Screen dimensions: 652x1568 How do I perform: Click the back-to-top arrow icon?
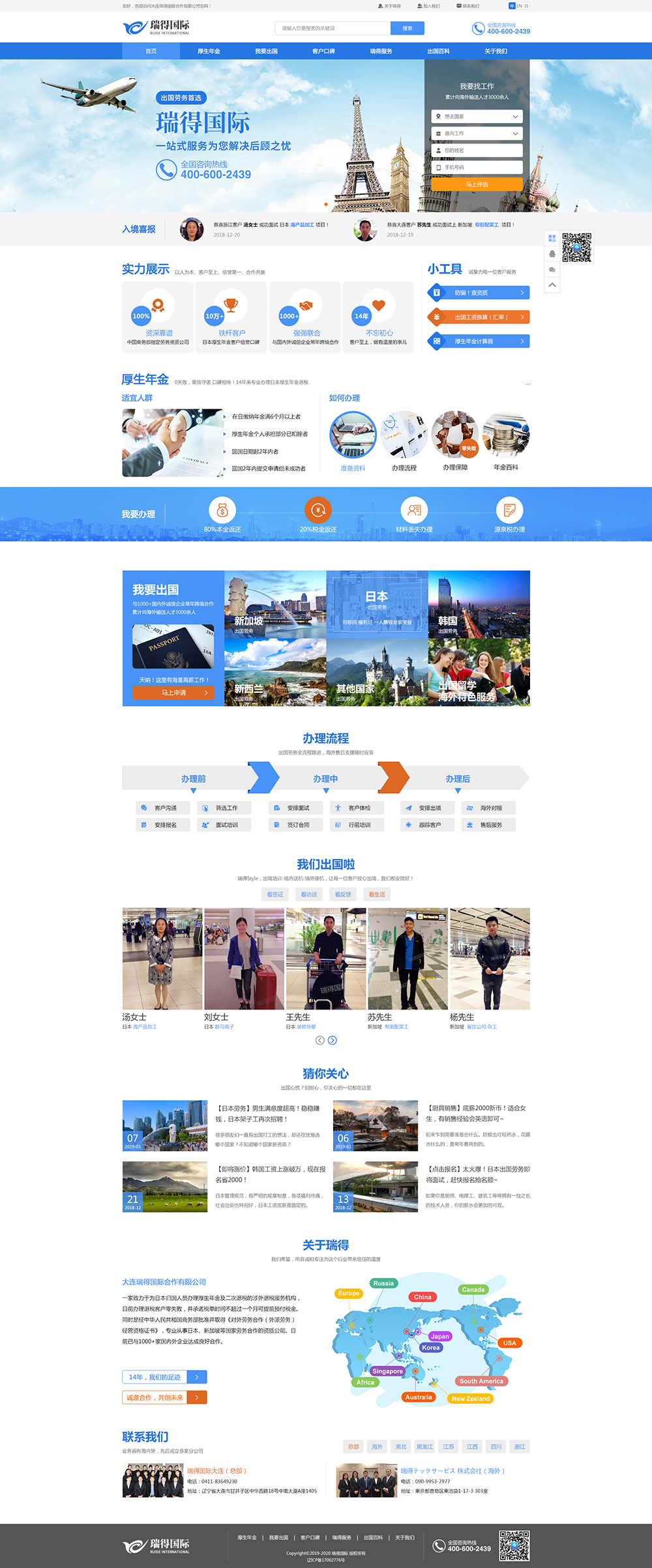coord(552,285)
